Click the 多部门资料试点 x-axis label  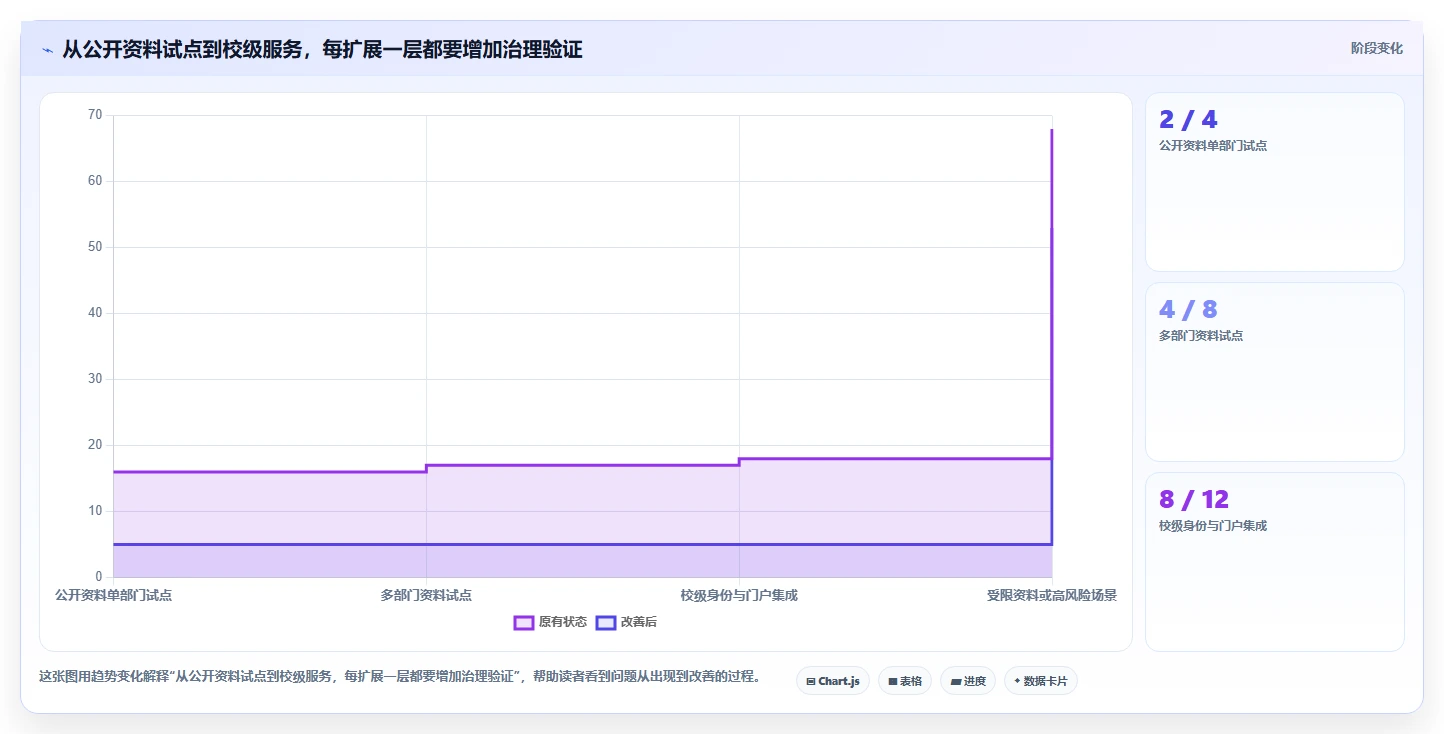pos(426,595)
